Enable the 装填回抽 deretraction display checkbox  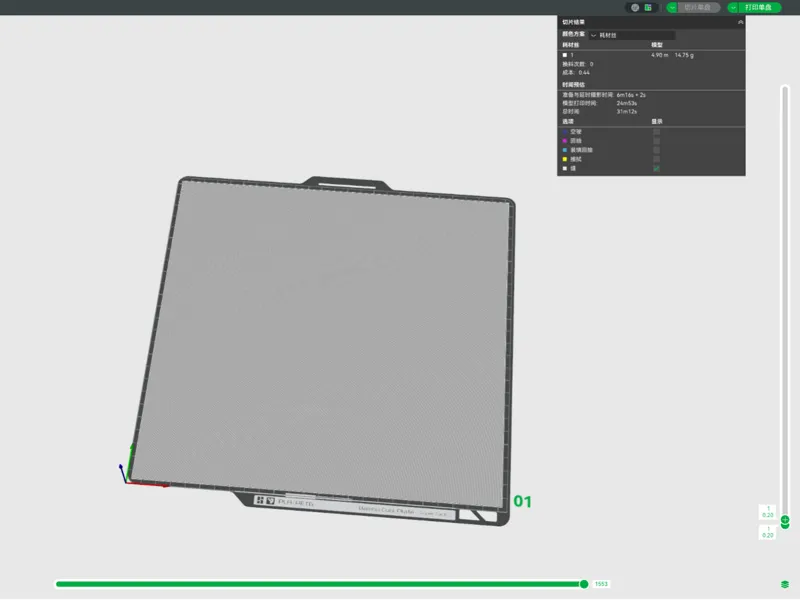tap(657, 150)
